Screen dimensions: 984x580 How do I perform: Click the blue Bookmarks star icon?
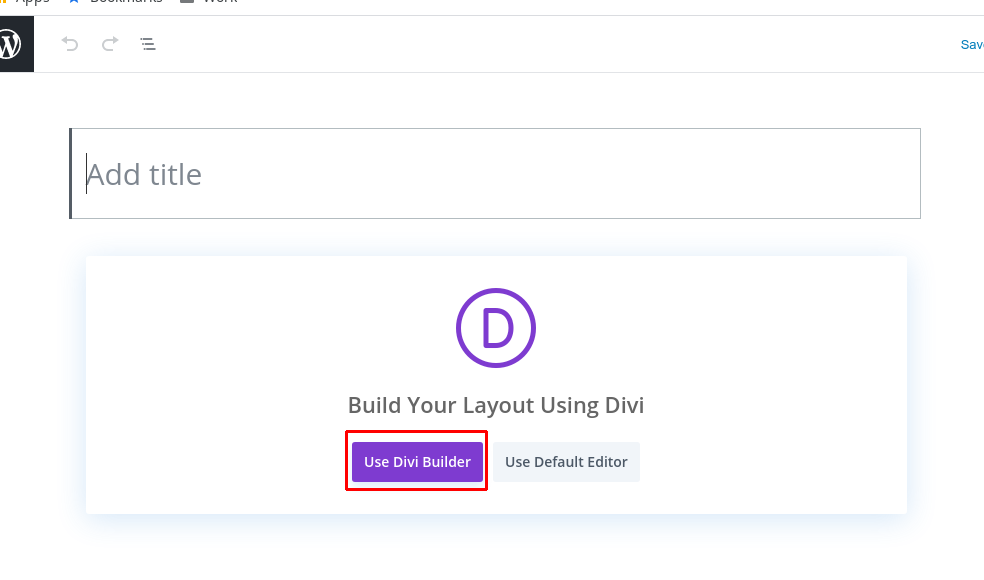coord(74,1)
